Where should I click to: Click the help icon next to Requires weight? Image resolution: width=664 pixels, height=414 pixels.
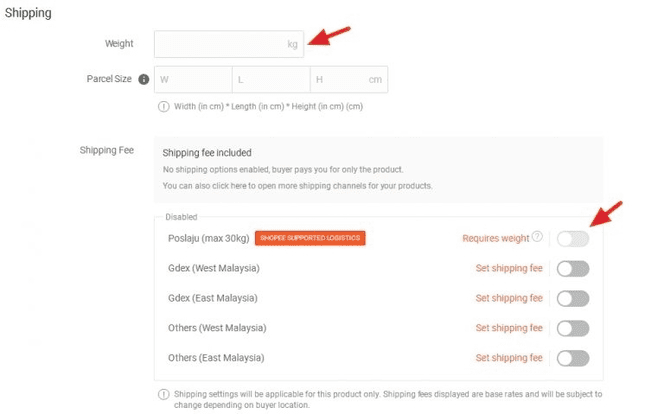pyautogui.click(x=537, y=237)
